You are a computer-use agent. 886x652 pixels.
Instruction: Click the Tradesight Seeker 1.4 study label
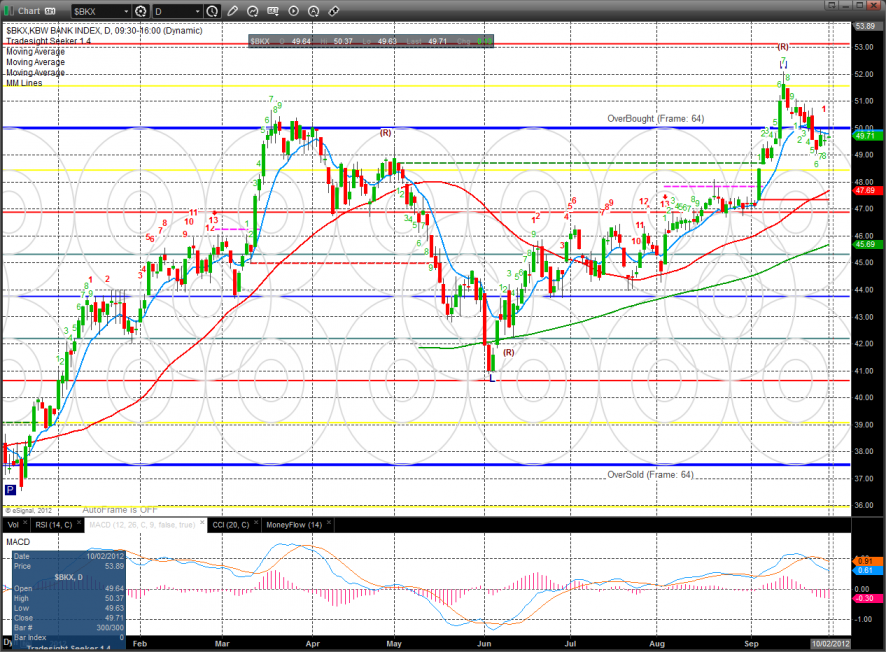49,41
